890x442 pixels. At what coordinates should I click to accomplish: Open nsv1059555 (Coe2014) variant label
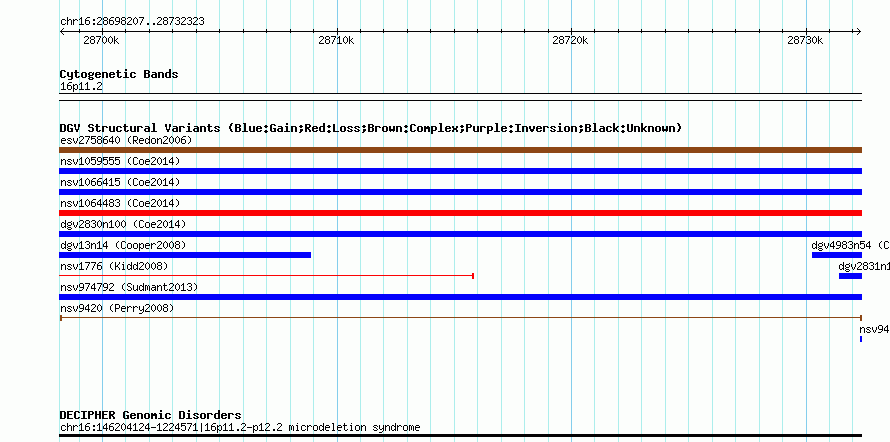(x=120, y=161)
